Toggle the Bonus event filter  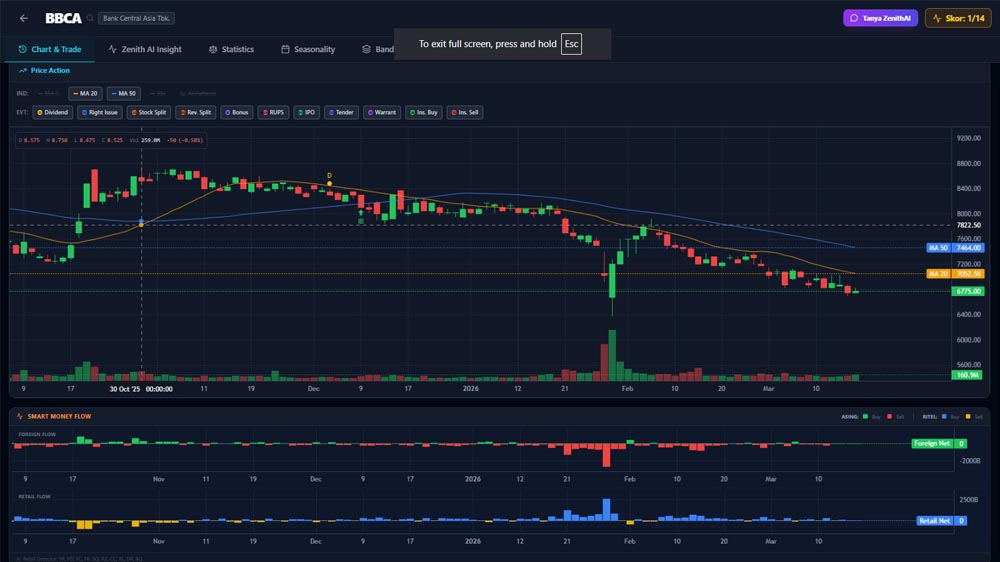236,112
